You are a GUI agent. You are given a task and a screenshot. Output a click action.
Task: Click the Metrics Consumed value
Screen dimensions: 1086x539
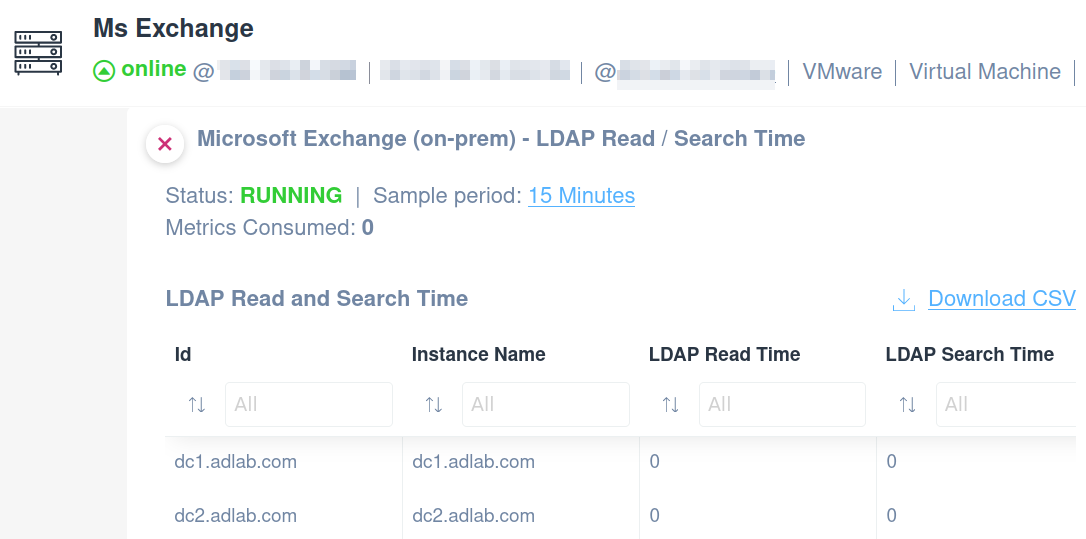(x=368, y=228)
